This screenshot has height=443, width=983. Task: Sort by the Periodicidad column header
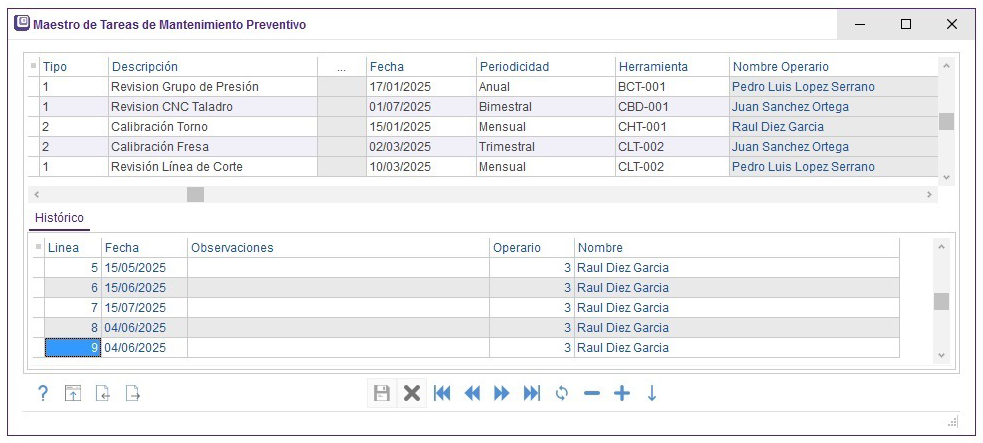(514, 67)
